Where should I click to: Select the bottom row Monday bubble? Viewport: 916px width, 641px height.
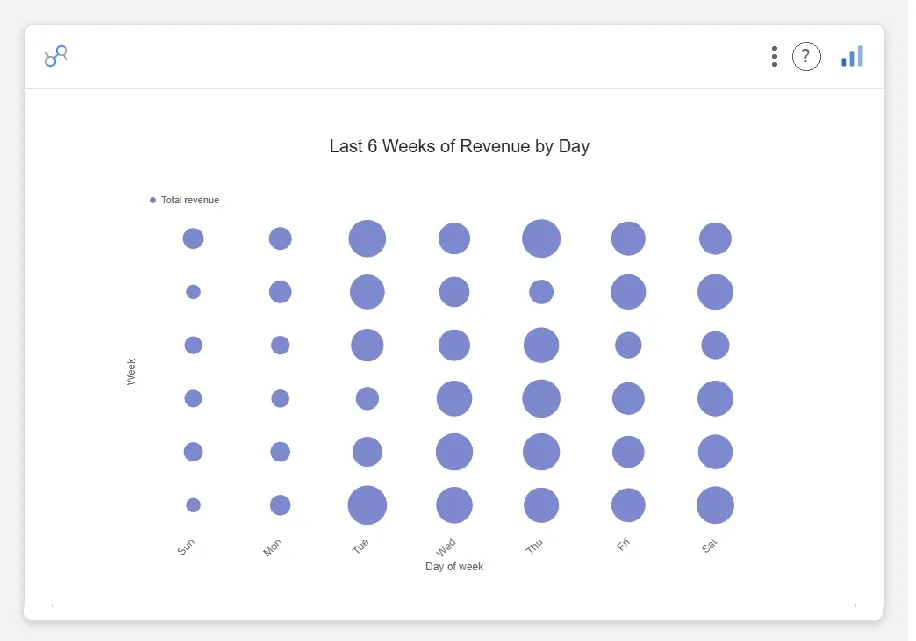(x=280, y=505)
